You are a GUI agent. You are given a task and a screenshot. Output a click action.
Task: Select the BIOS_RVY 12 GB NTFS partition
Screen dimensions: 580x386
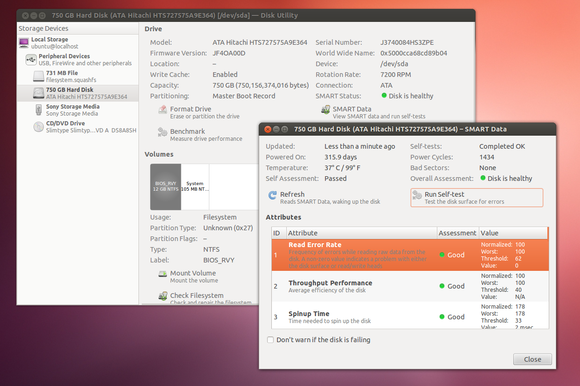point(166,187)
